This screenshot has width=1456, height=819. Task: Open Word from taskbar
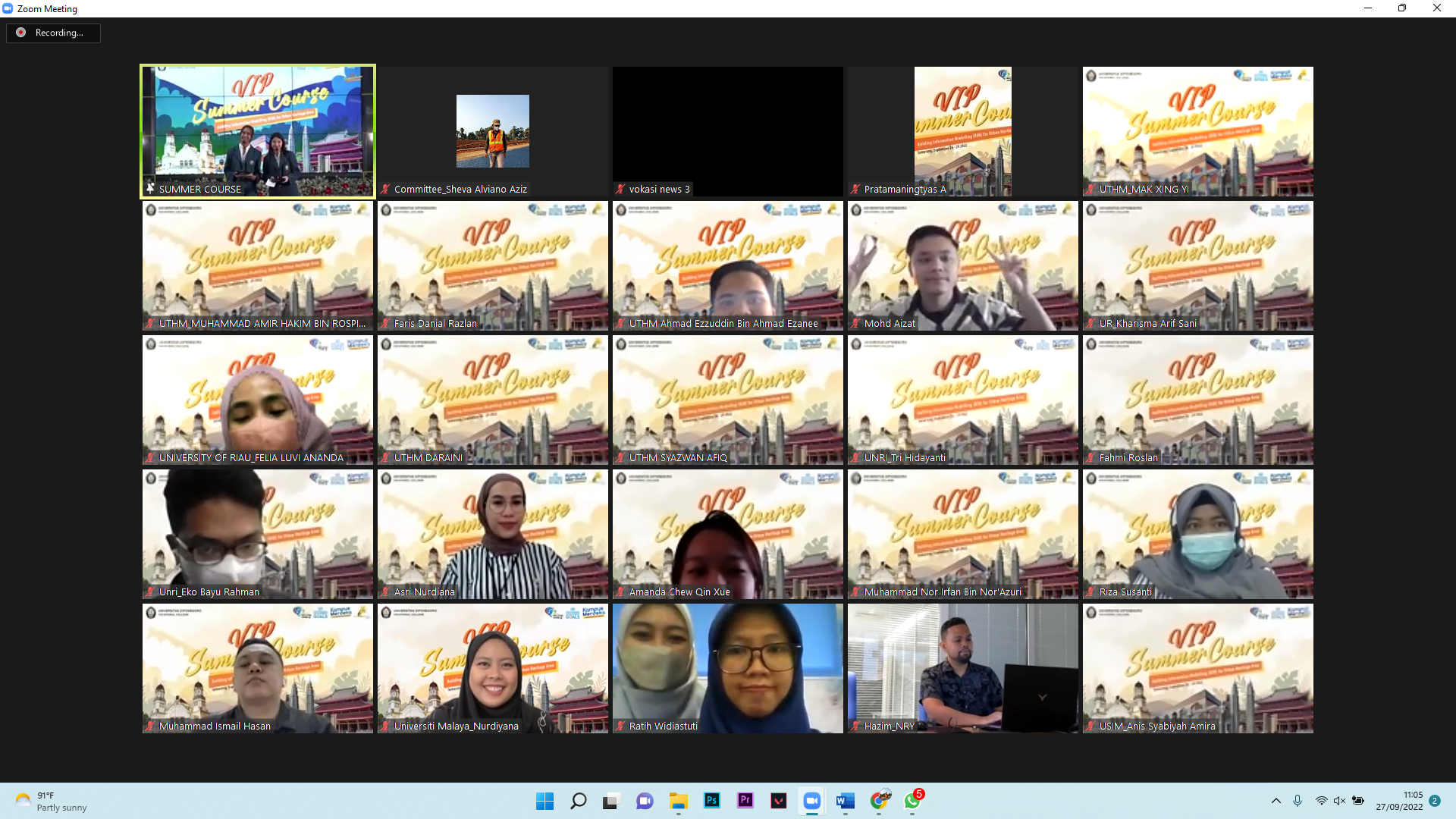[845, 801]
